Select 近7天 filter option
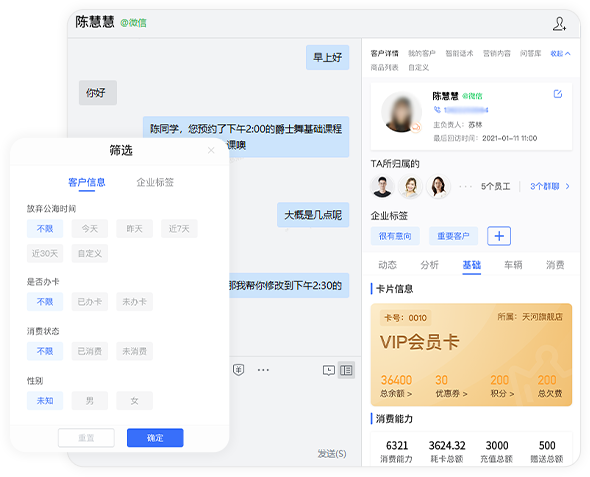This screenshot has width=590, height=477. coord(179,228)
